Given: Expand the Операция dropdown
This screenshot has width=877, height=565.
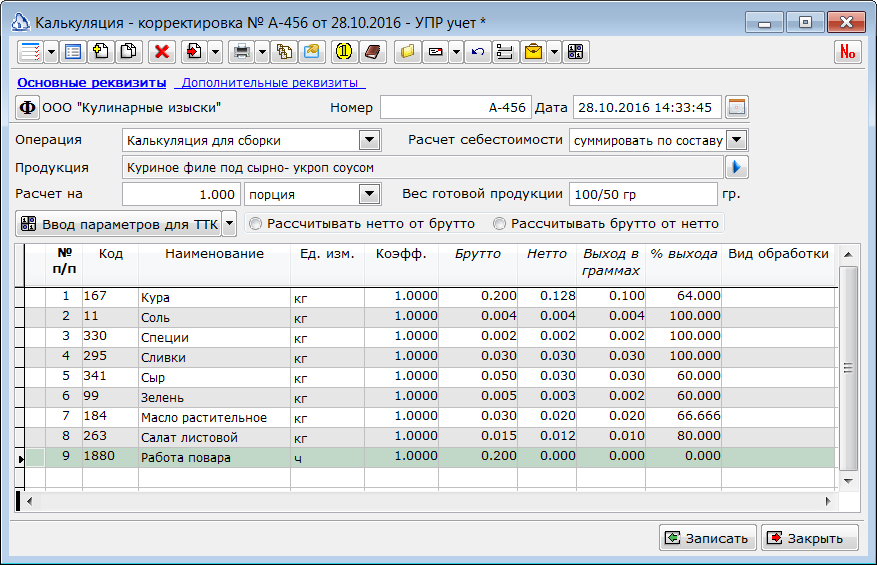Looking at the screenshot, I should tap(370, 140).
